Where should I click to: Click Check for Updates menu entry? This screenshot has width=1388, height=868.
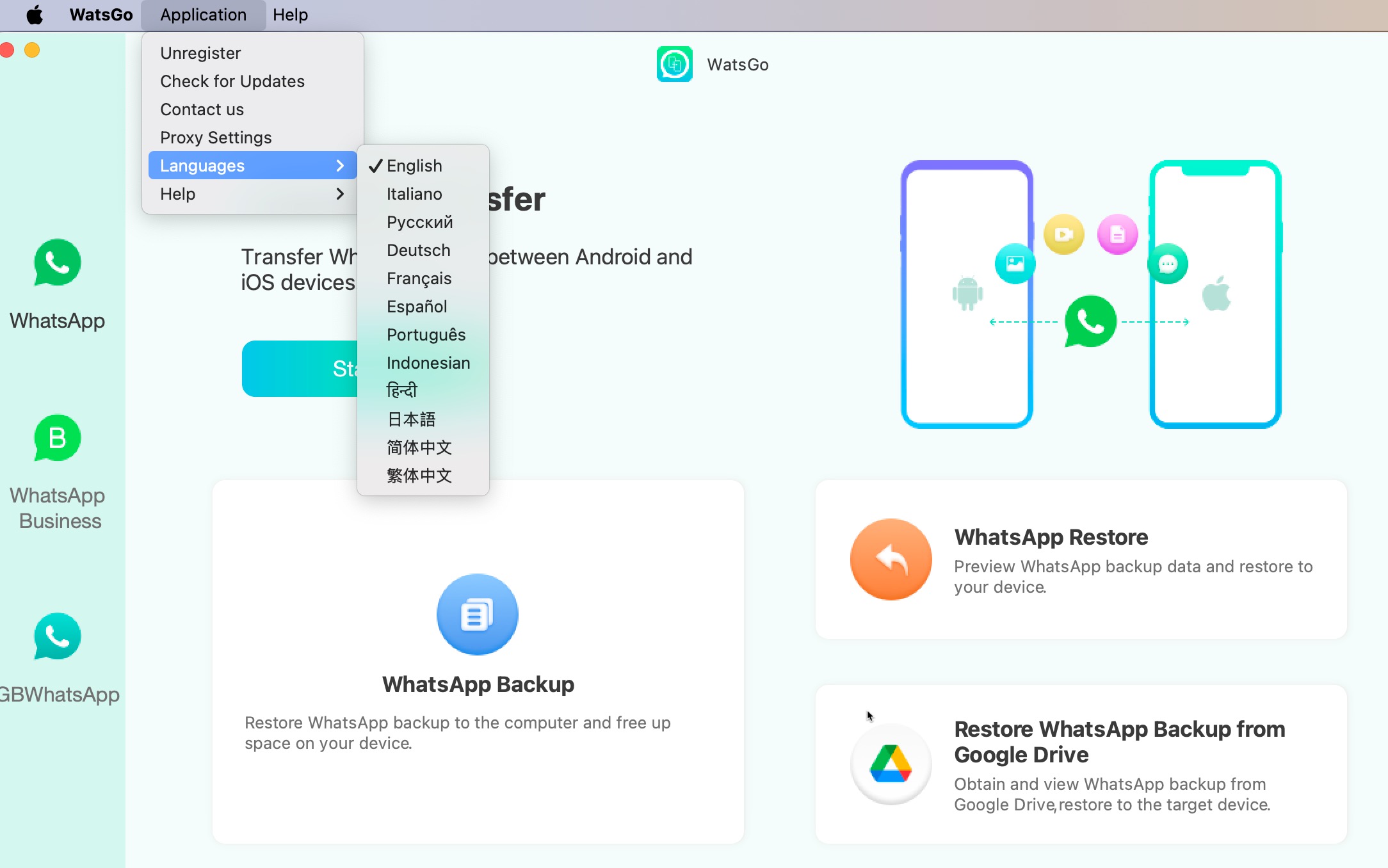click(x=232, y=81)
